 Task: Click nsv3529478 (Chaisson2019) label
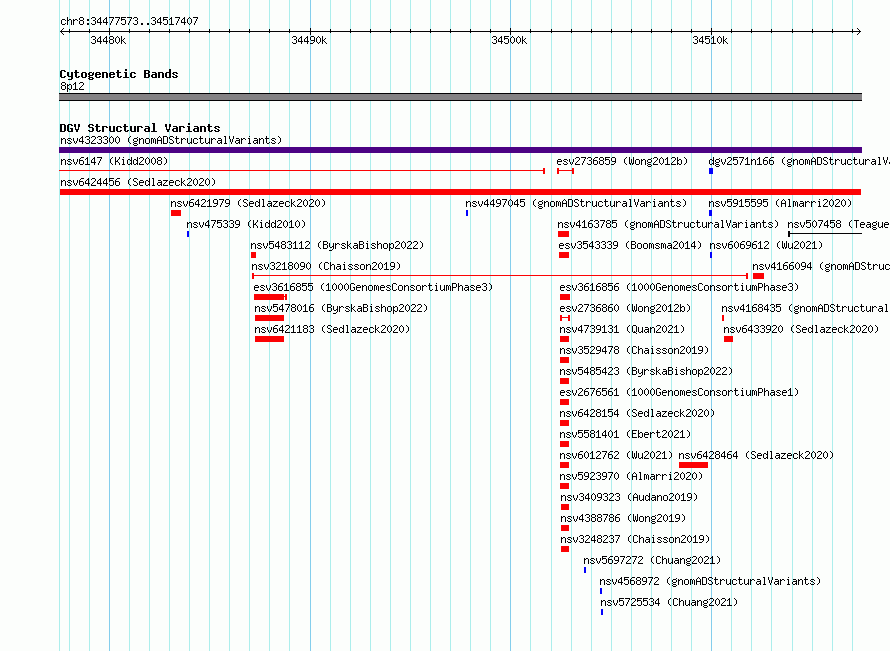click(x=634, y=350)
